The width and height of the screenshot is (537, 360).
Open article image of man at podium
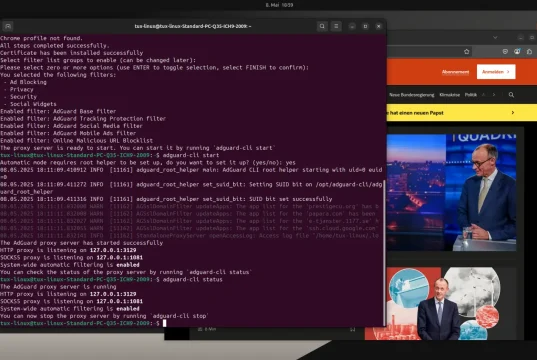[451, 193]
